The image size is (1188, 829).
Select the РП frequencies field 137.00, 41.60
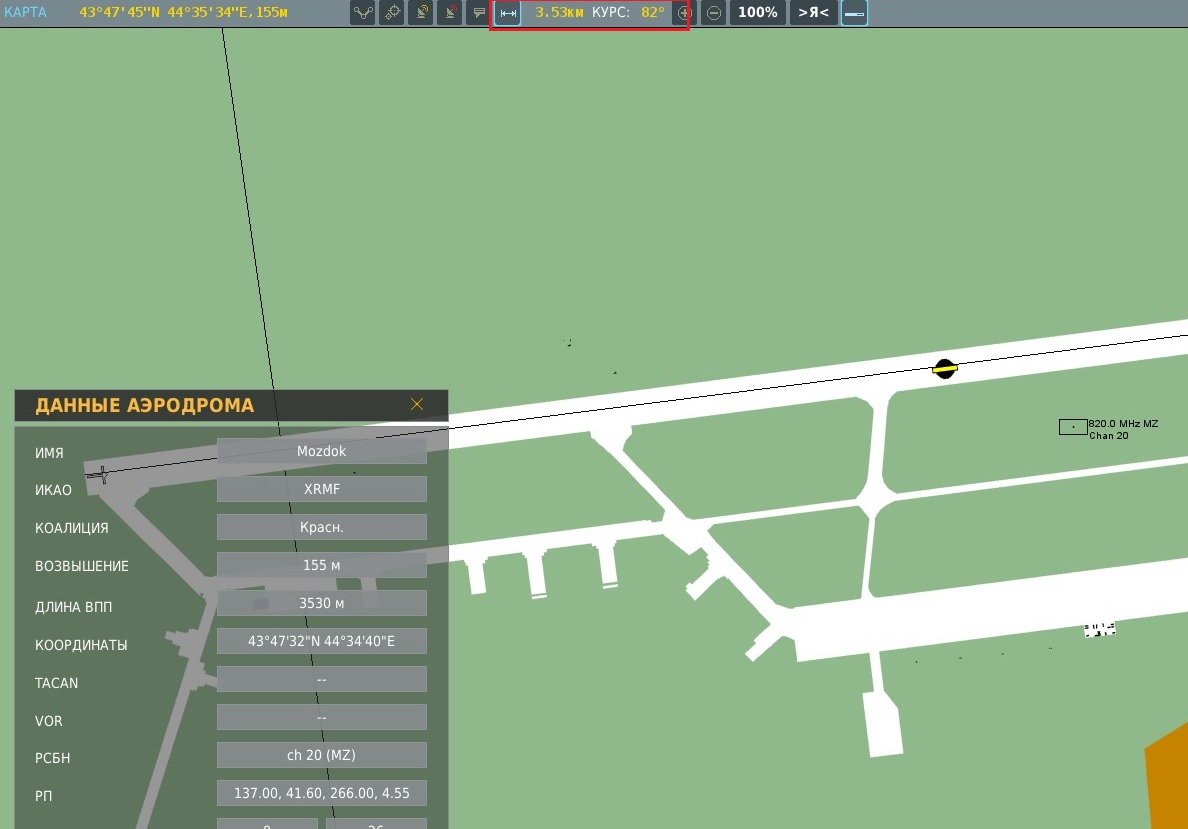click(321, 793)
